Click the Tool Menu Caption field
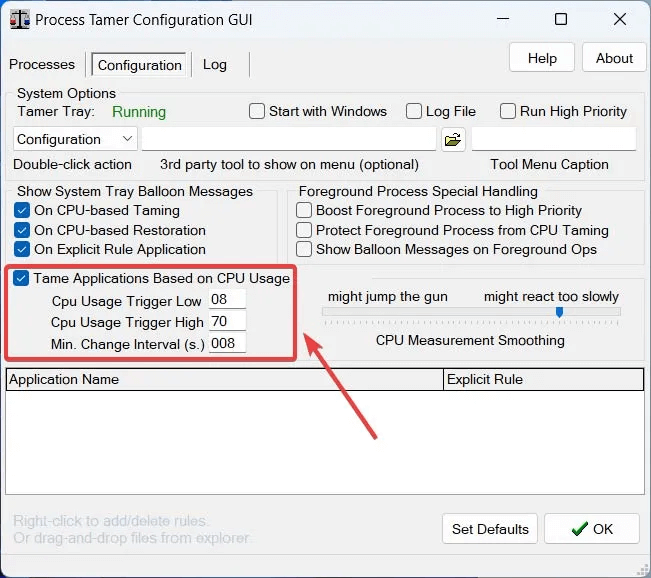Screen dimensions: 651x578 [554, 139]
